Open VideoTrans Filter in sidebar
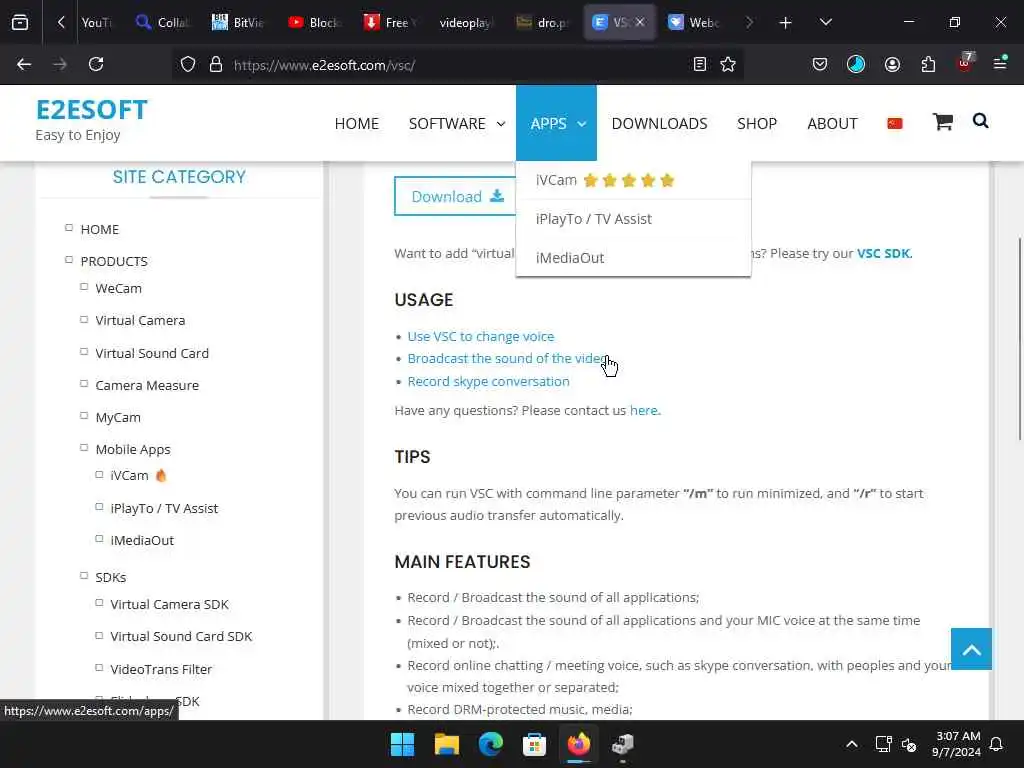Screen dimensions: 1024x768 click(x=161, y=669)
